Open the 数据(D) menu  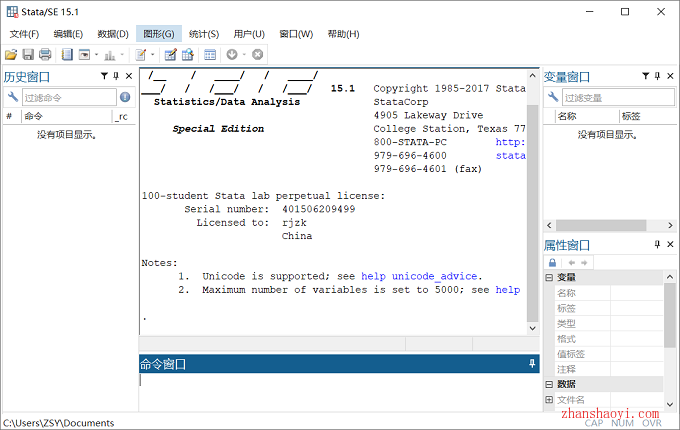pos(113,34)
